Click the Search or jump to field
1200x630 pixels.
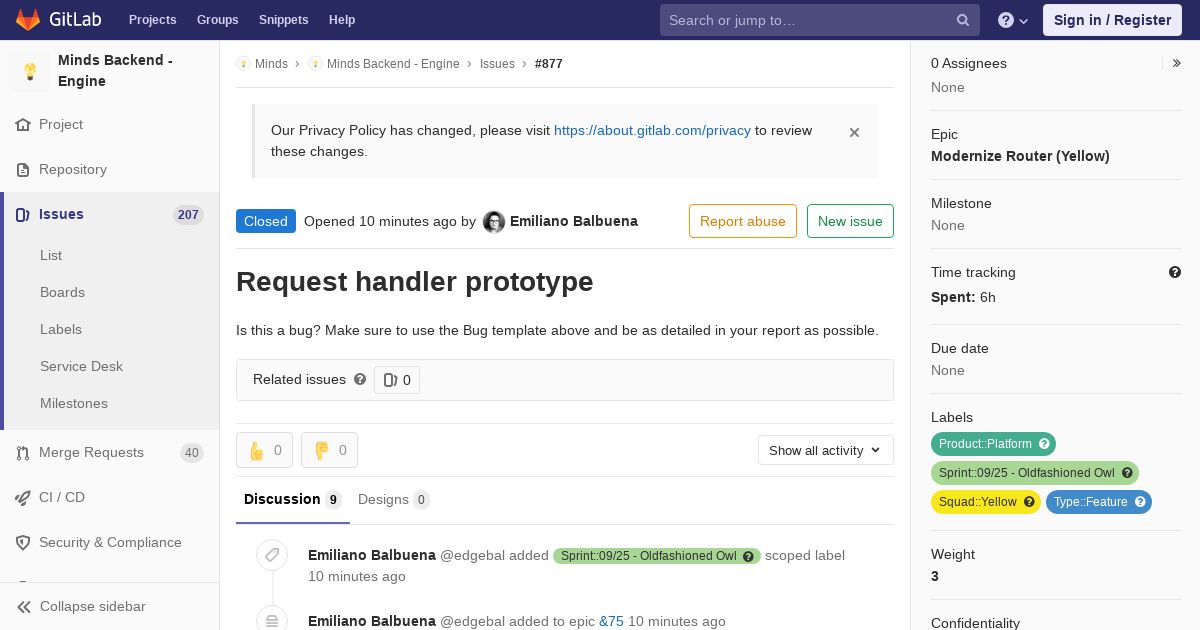coord(820,20)
